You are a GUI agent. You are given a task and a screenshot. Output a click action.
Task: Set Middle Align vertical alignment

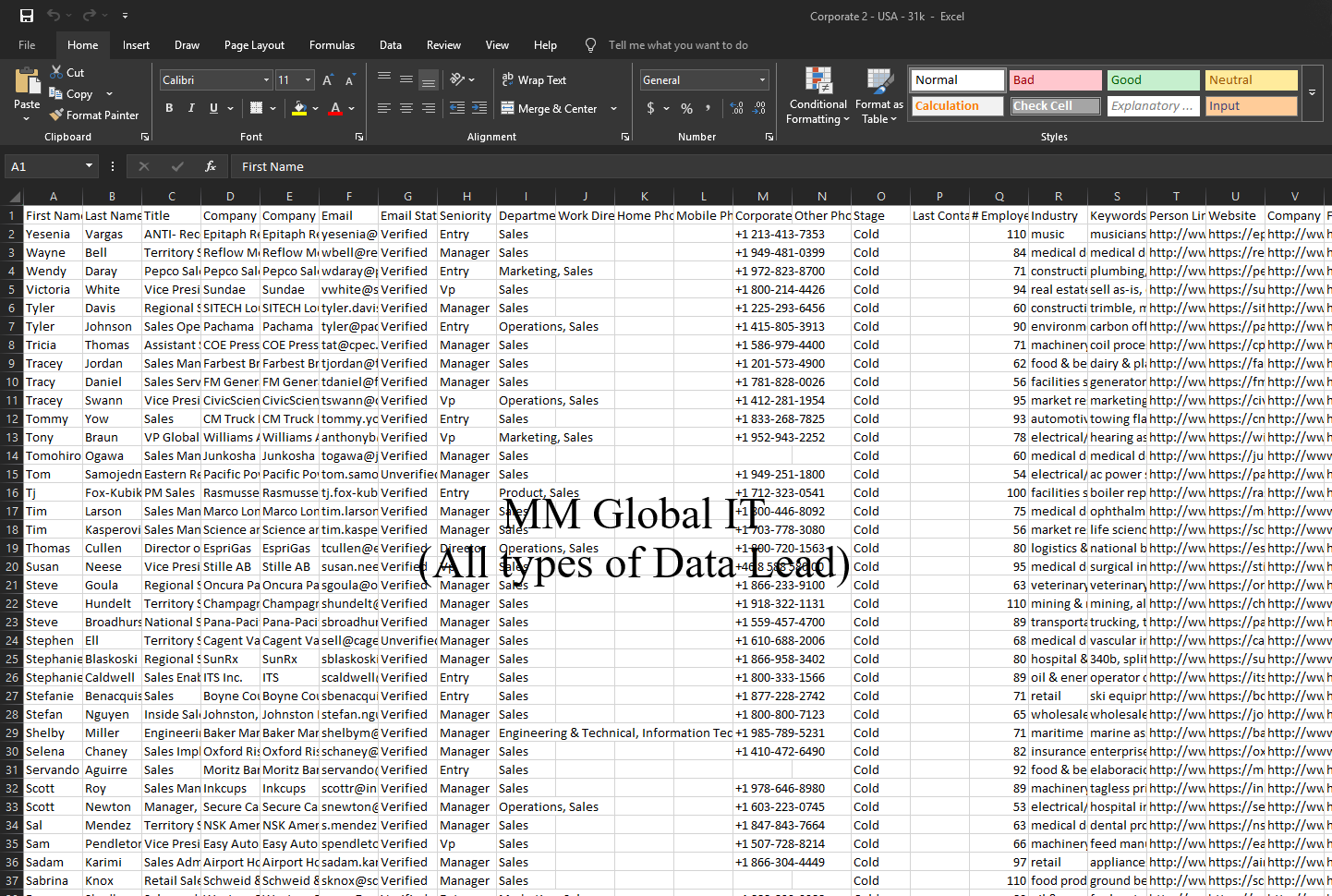(x=406, y=79)
